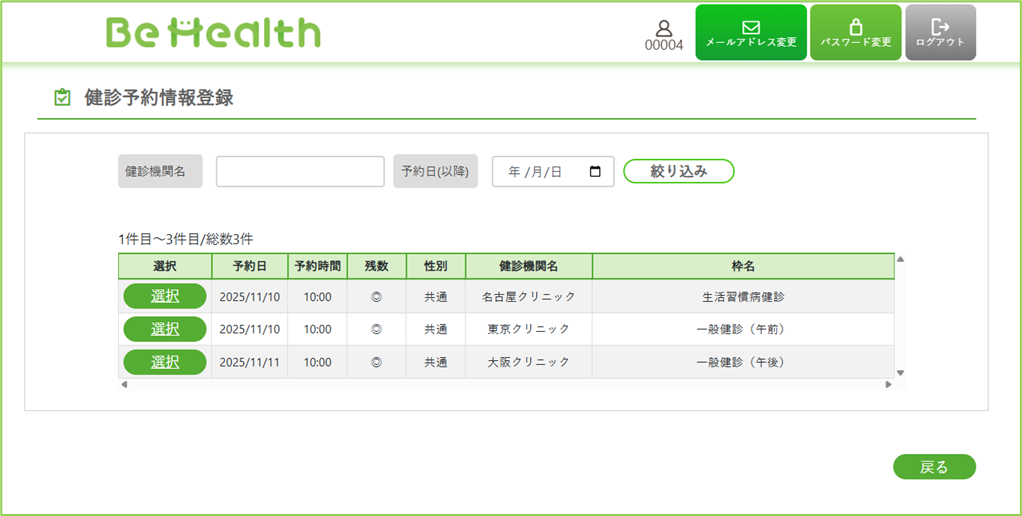
Task: Click the Be Health logo
Action: pos(212,33)
